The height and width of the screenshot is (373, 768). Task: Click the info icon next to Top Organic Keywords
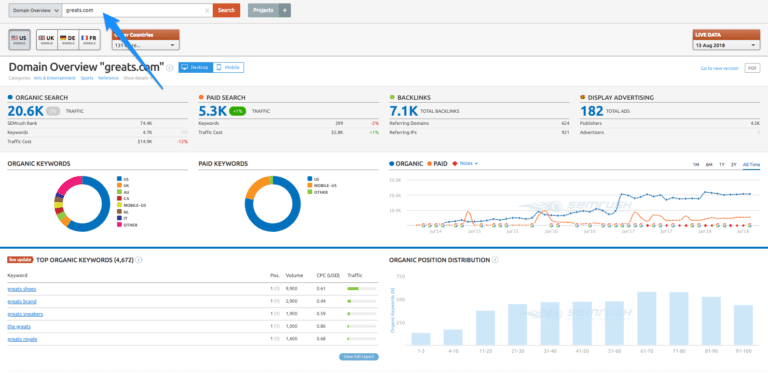point(139,260)
